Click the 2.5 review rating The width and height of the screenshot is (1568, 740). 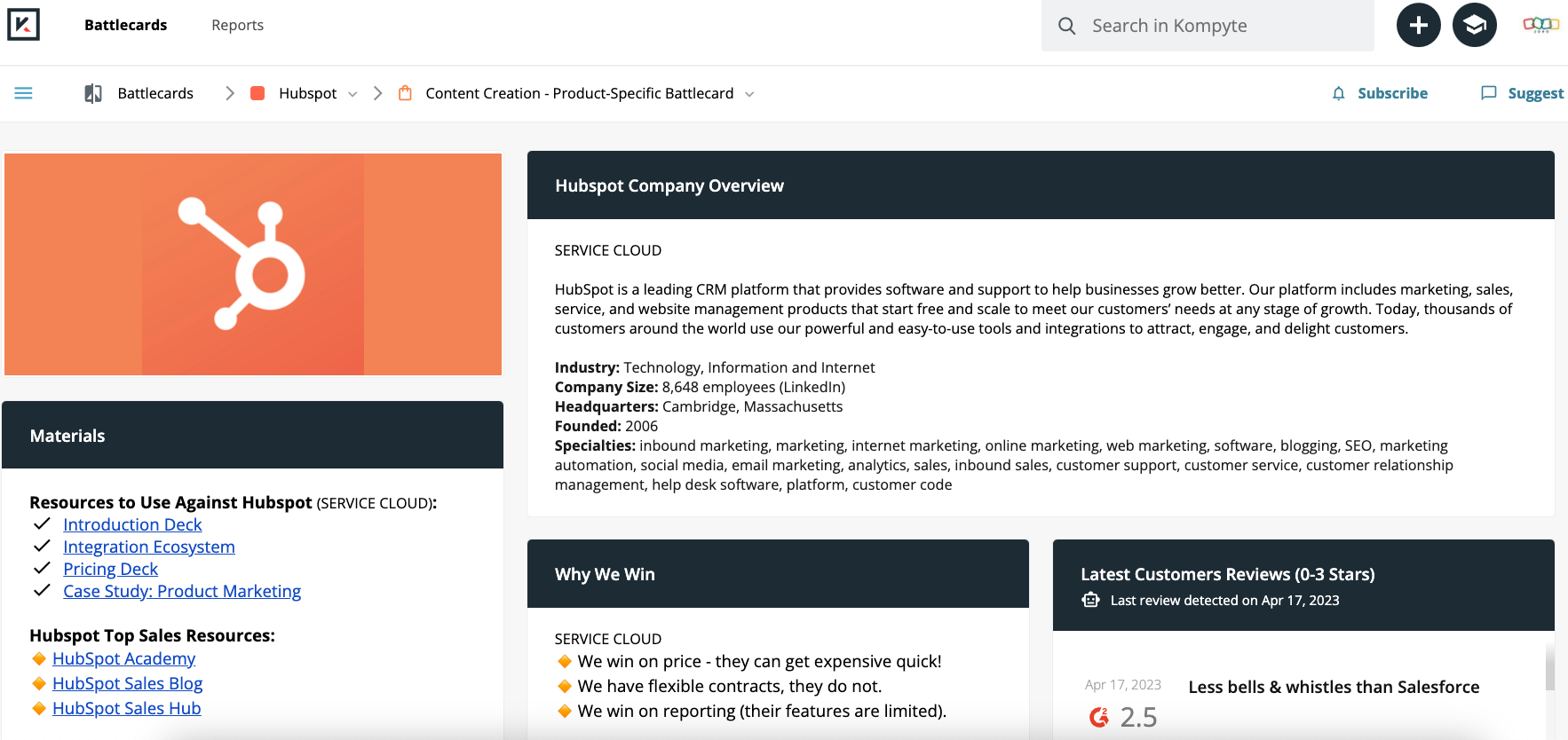click(1138, 717)
